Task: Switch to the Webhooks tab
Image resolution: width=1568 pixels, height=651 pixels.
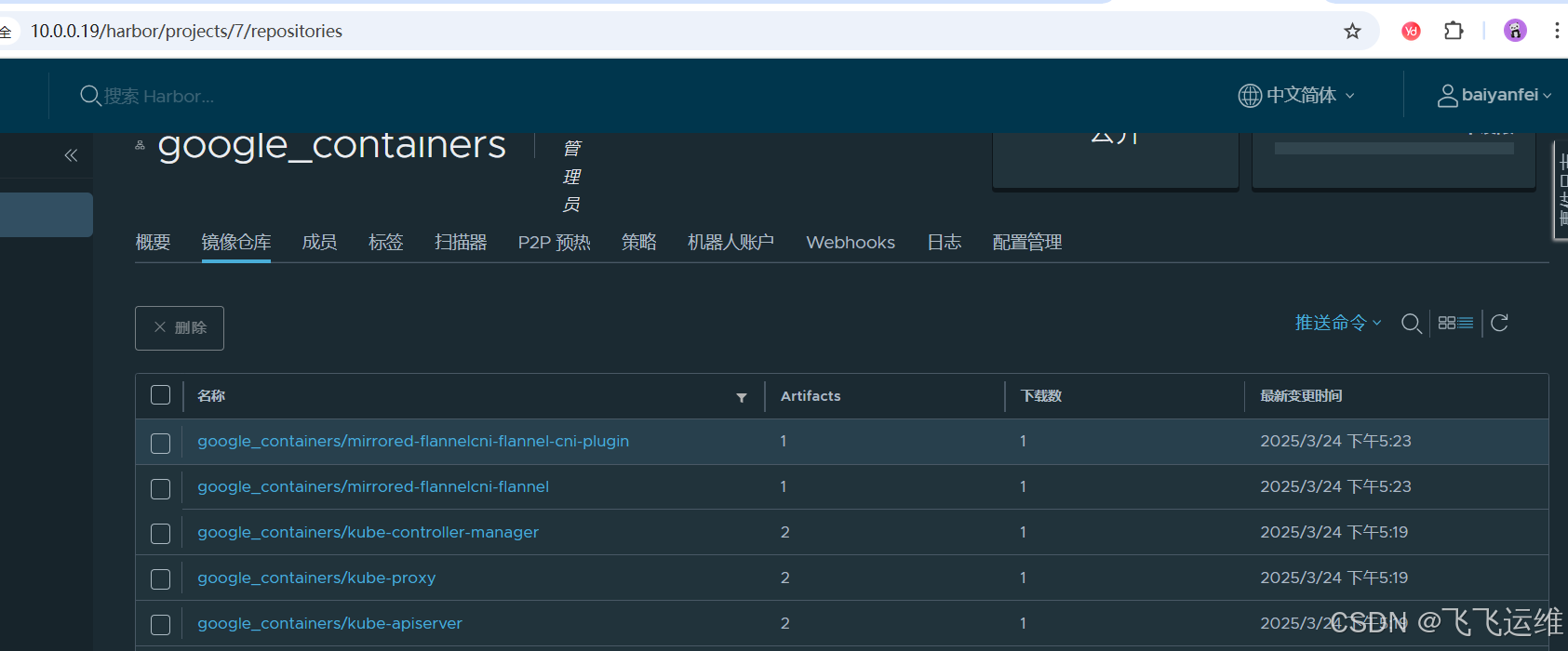Action: (851, 242)
